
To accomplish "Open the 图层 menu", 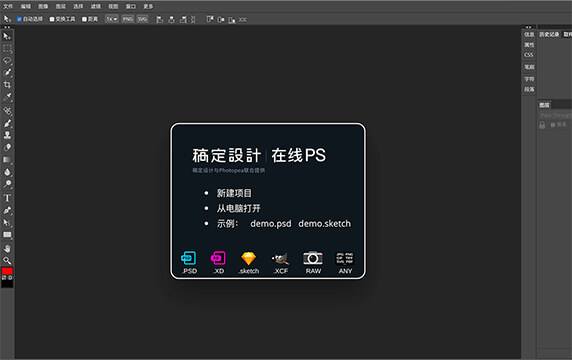I will 61,6.
